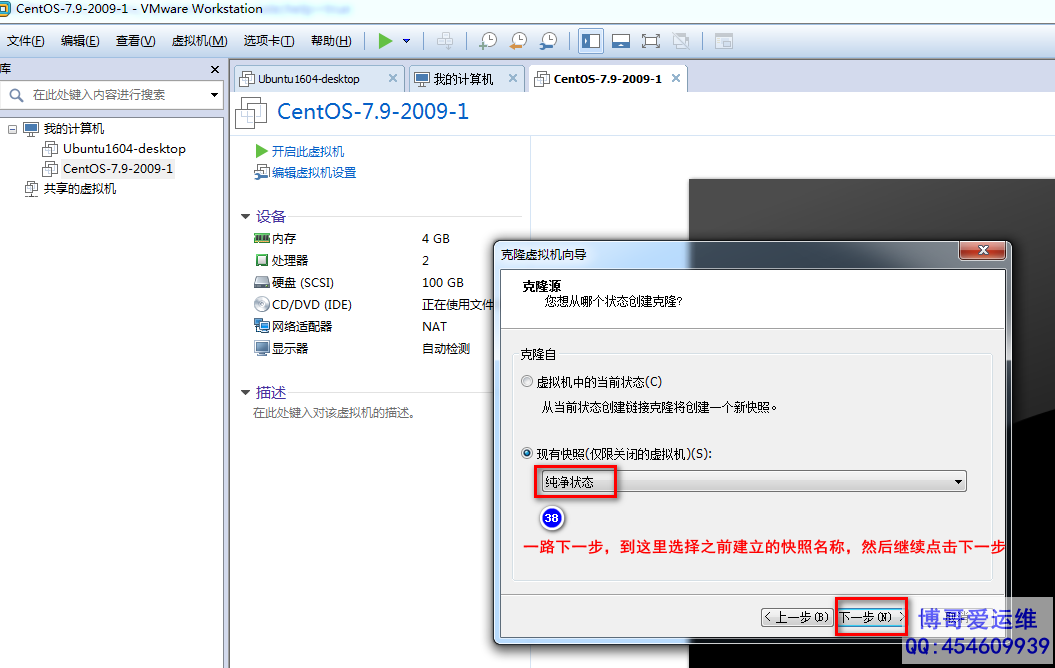Viewport: 1055px width, 668px height.
Task: Select Ubuntu1604-desktop in the library tree
Action: [123, 149]
